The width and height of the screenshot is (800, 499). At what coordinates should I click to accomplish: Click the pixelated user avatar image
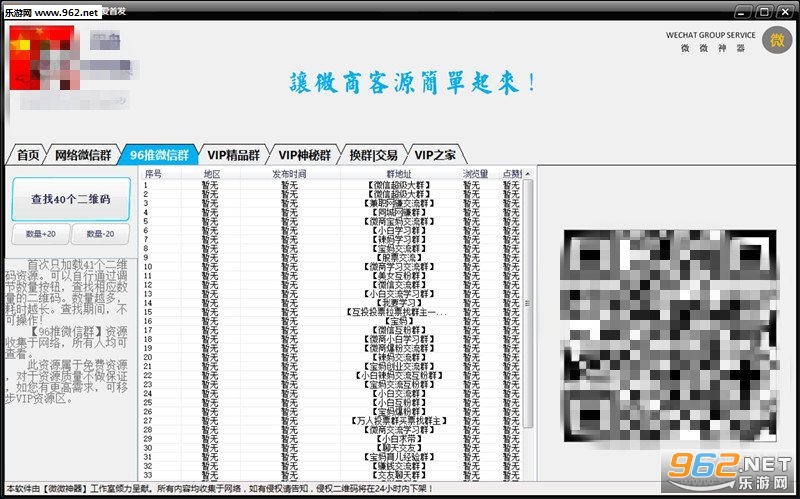point(42,57)
